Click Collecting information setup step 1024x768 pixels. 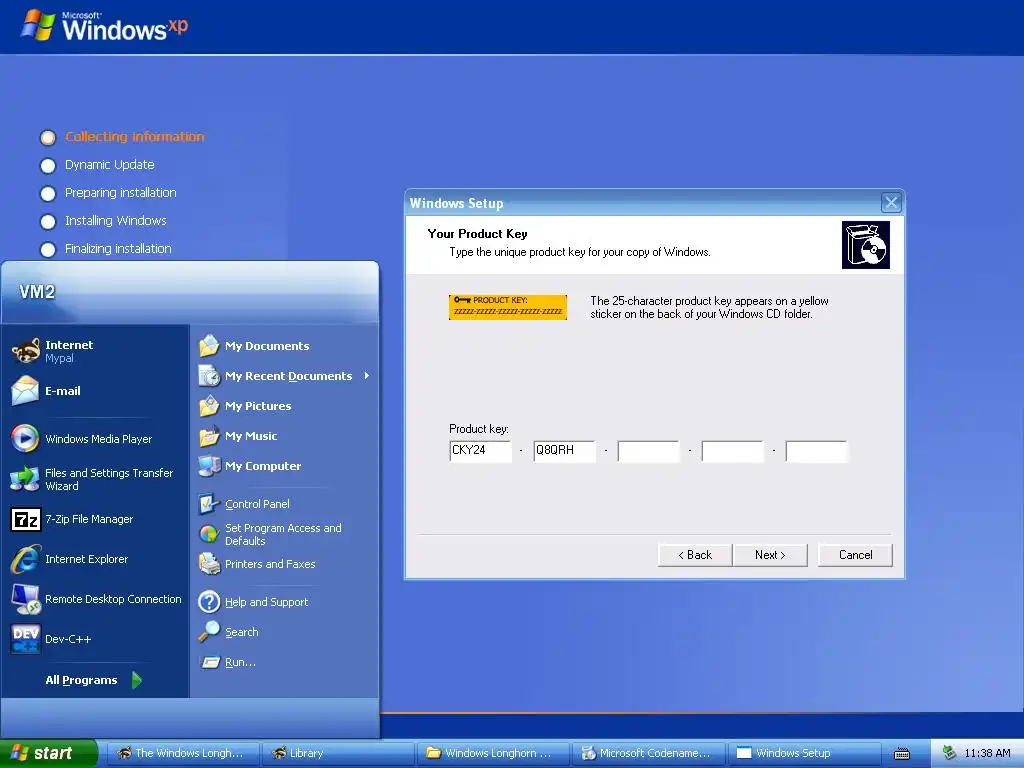point(135,136)
